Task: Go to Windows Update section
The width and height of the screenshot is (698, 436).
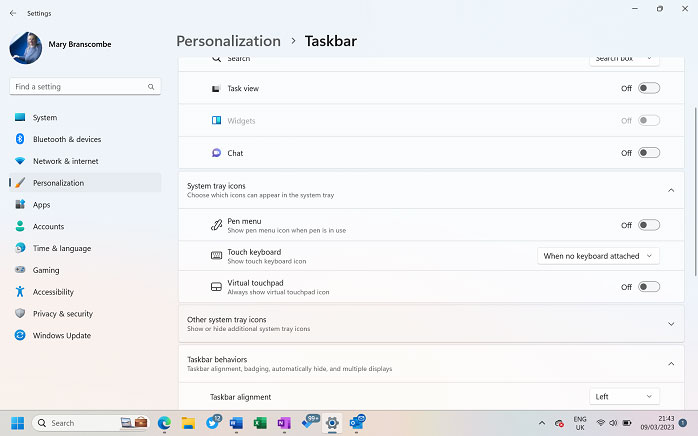Action: [x=61, y=336]
